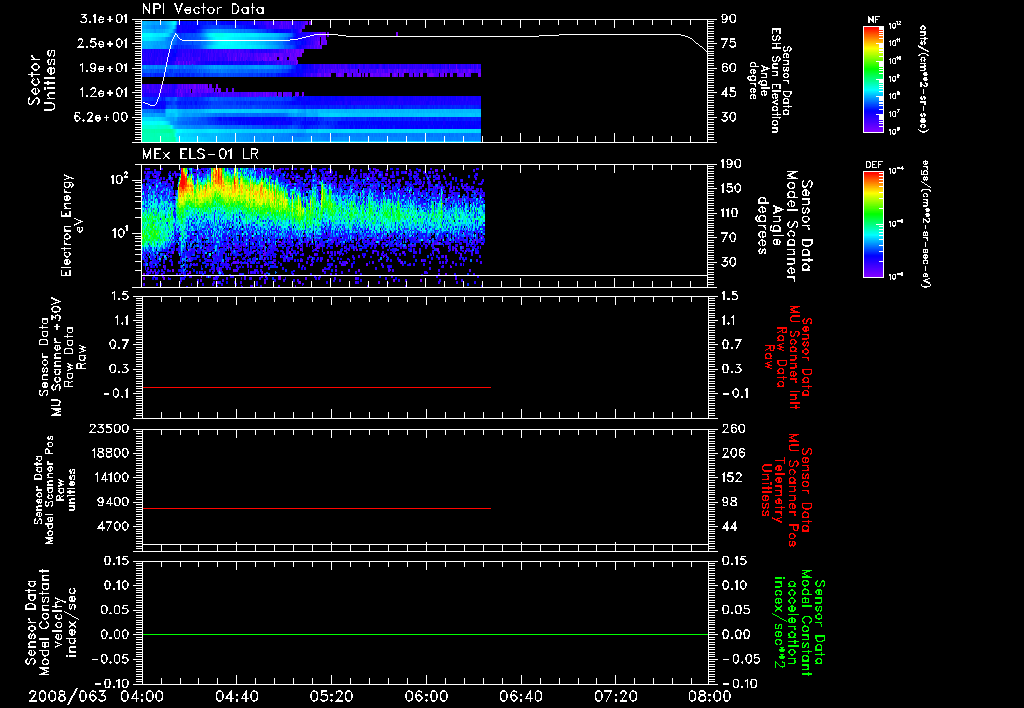
Task: Click the 04:00 time axis label
Action: (x=142, y=696)
